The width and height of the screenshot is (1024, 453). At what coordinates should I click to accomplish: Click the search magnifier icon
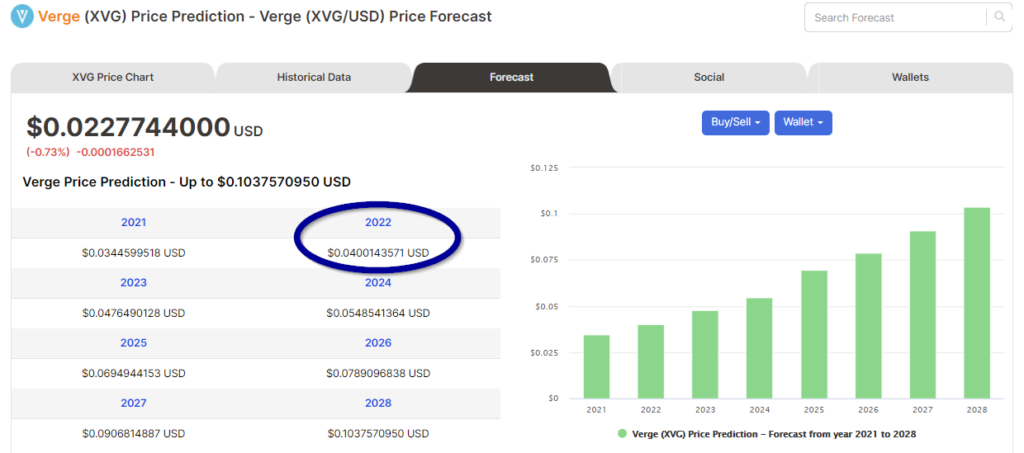pos(1000,17)
